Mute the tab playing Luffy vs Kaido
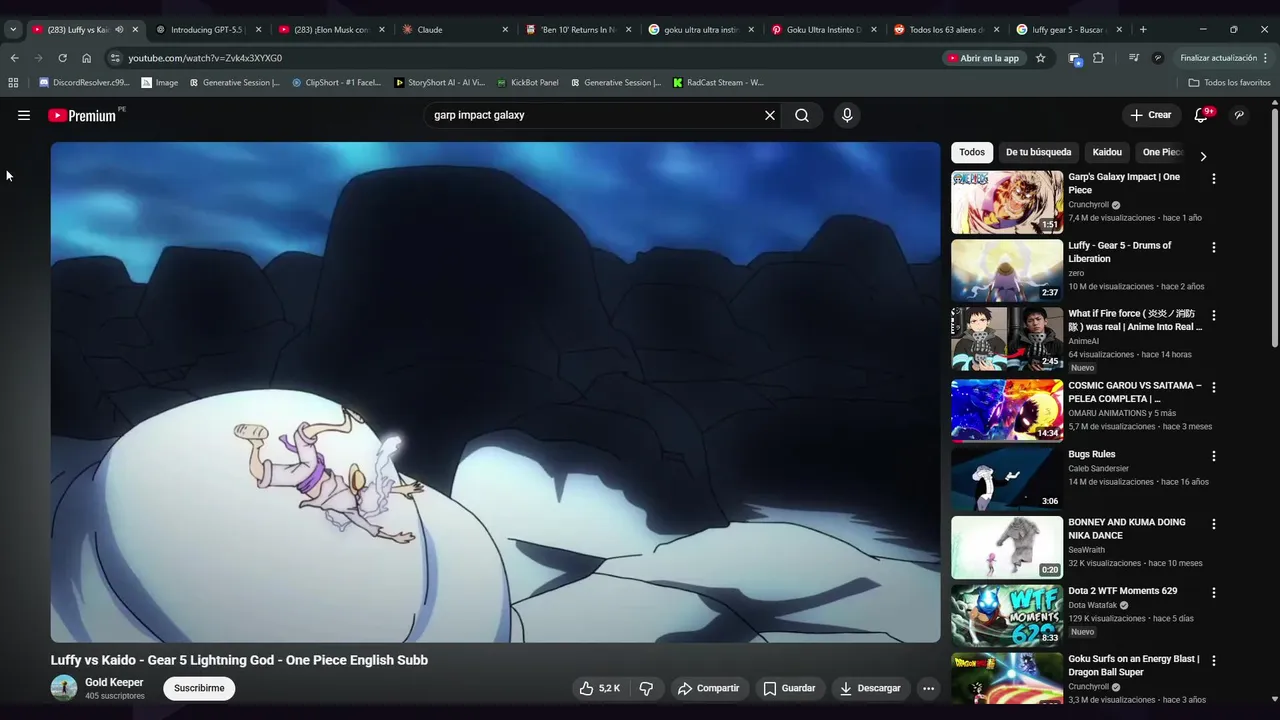The image size is (1280, 720). click(119, 30)
